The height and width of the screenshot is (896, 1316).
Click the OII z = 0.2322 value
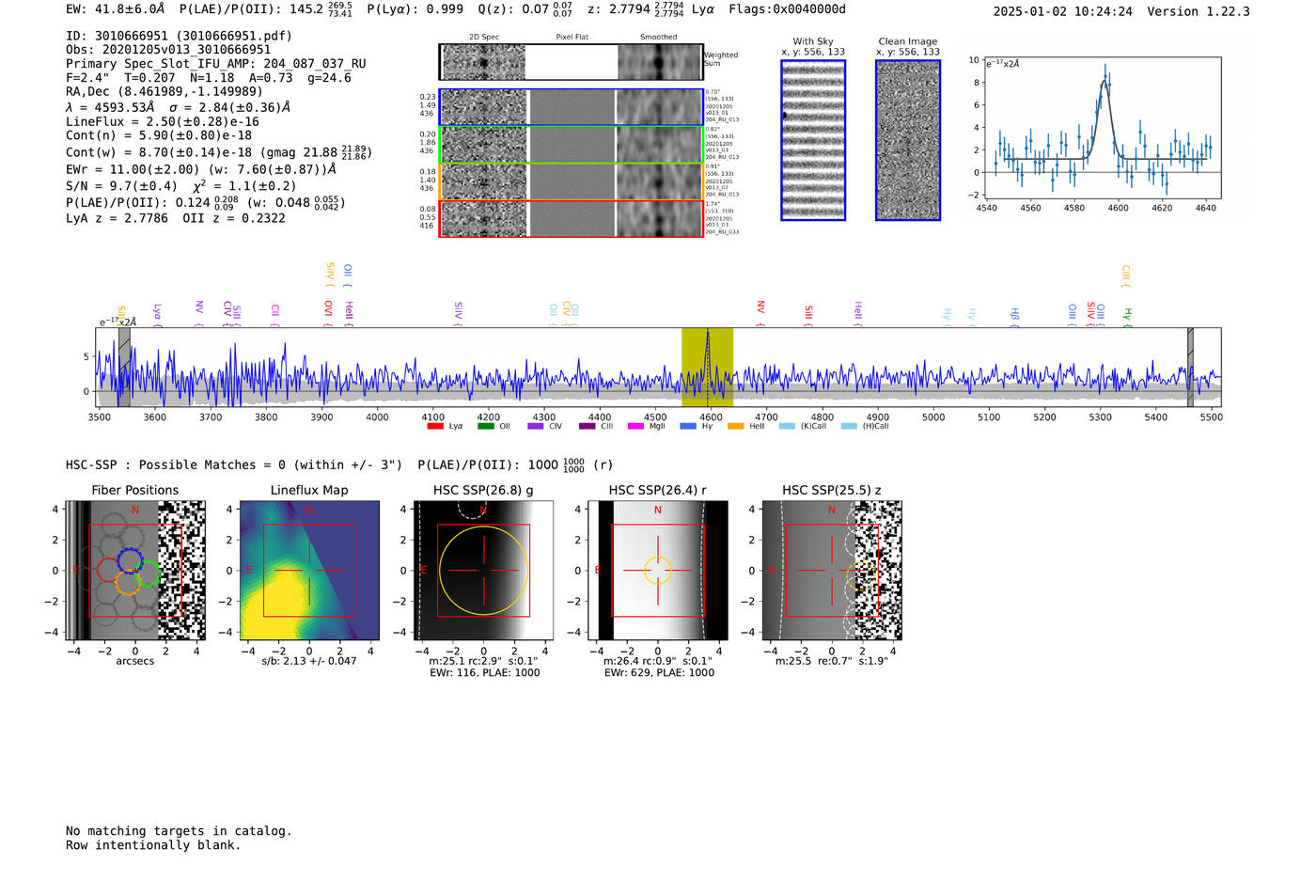(x=234, y=218)
